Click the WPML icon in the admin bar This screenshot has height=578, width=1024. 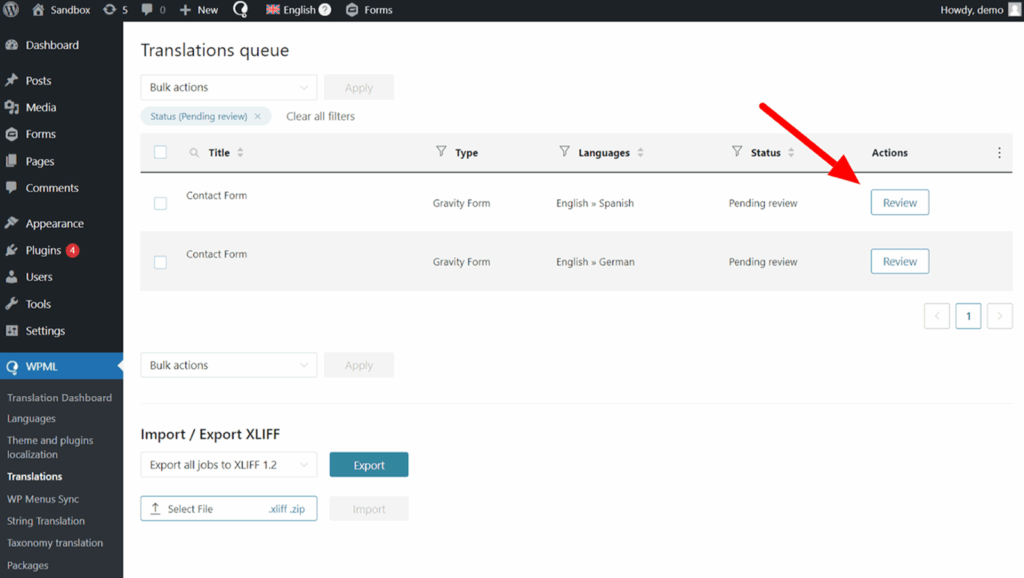pyautogui.click(x=240, y=10)
